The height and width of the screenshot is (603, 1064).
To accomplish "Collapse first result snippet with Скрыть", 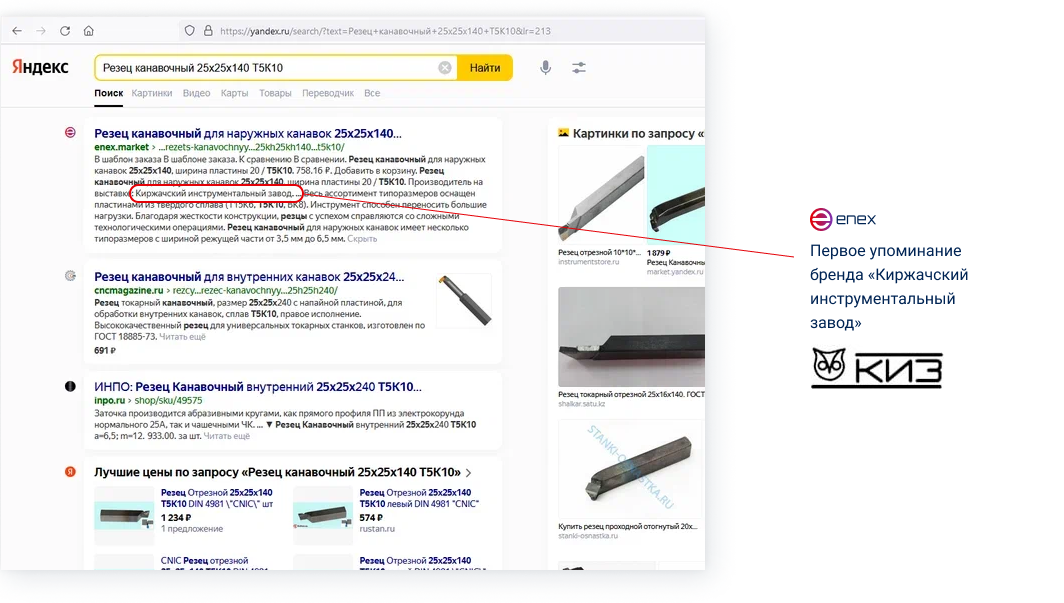I will click(362, 239).
